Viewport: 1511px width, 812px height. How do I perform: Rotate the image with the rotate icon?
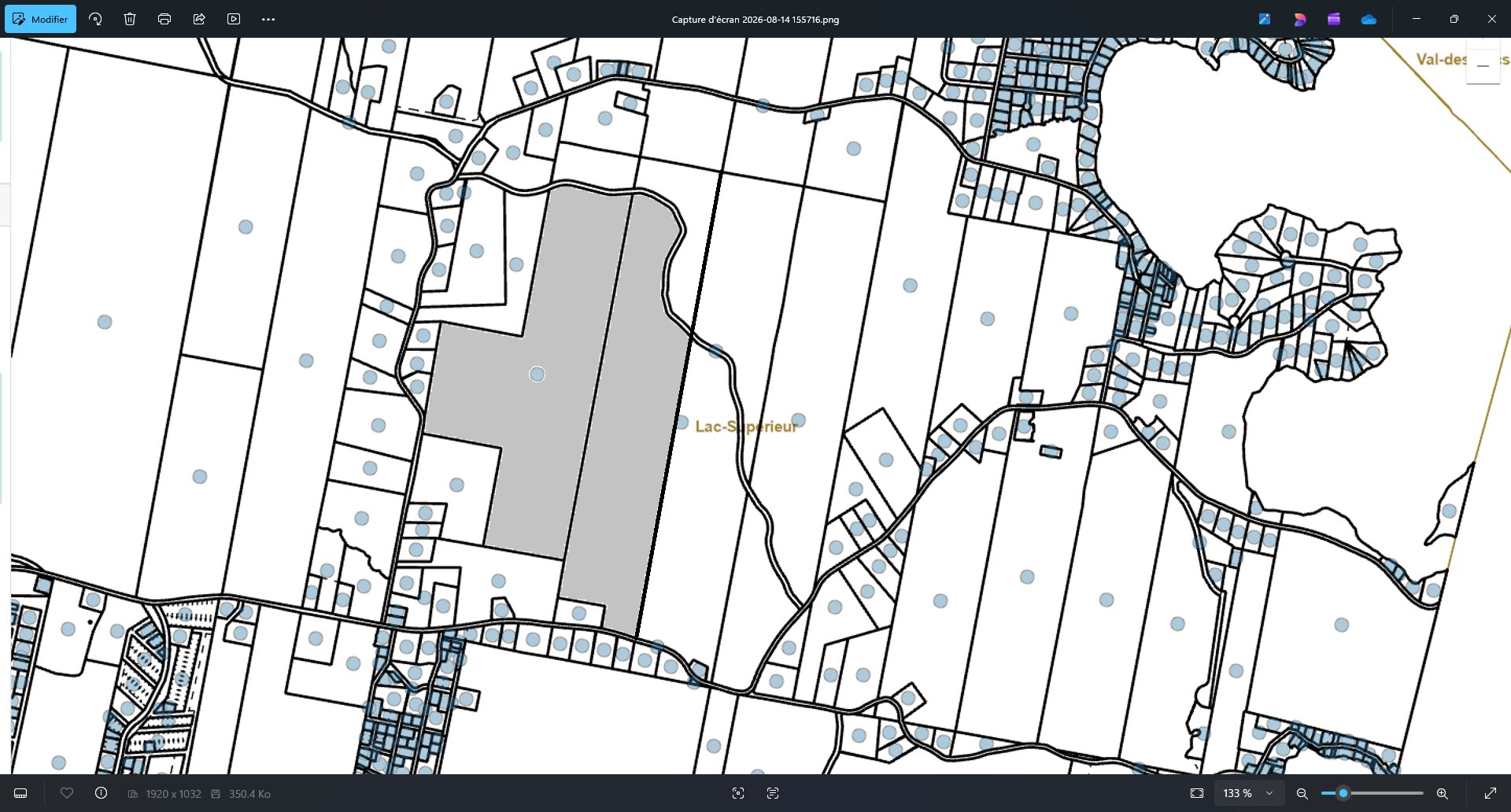(95, 19)
